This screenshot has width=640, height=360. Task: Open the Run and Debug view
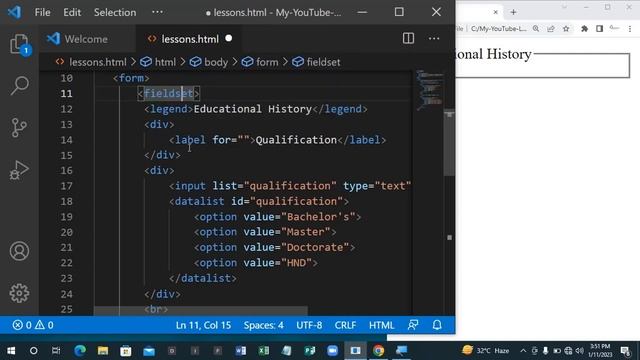pyautogui.click(x=19, y=170)
